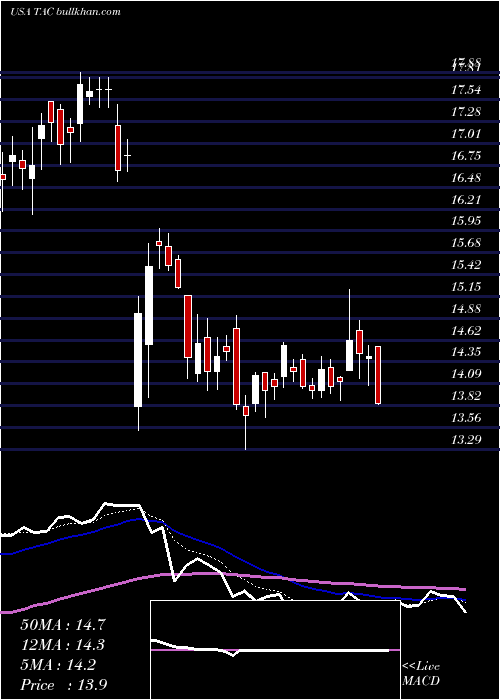500x700 pixels.
Task: Click the MACD inset chart panel
Action: [x=275, y=650]
